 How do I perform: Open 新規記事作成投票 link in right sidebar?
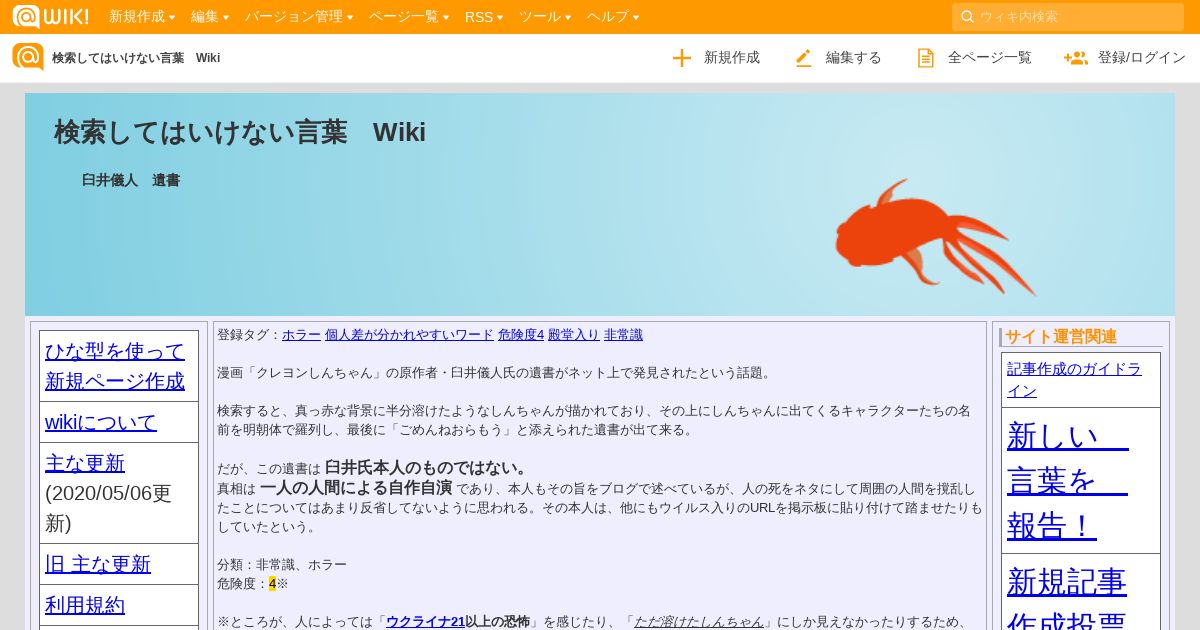pyautogui.click(x=1067, y=600)
